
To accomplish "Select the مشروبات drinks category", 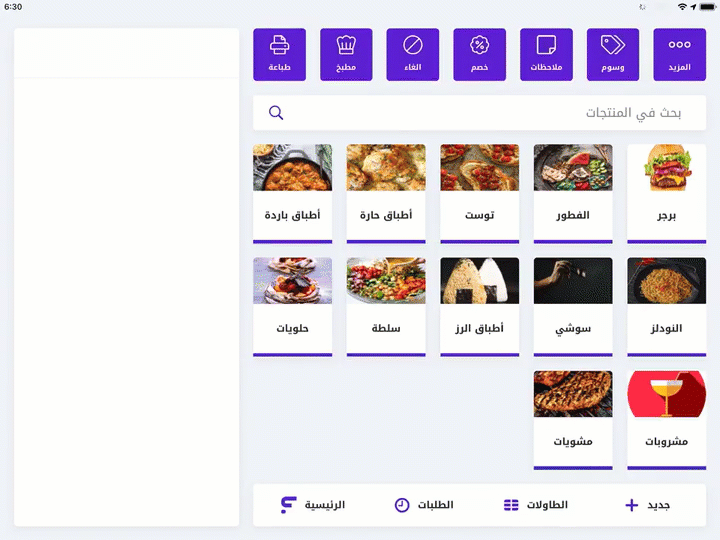I will click(x=666, y=420).
